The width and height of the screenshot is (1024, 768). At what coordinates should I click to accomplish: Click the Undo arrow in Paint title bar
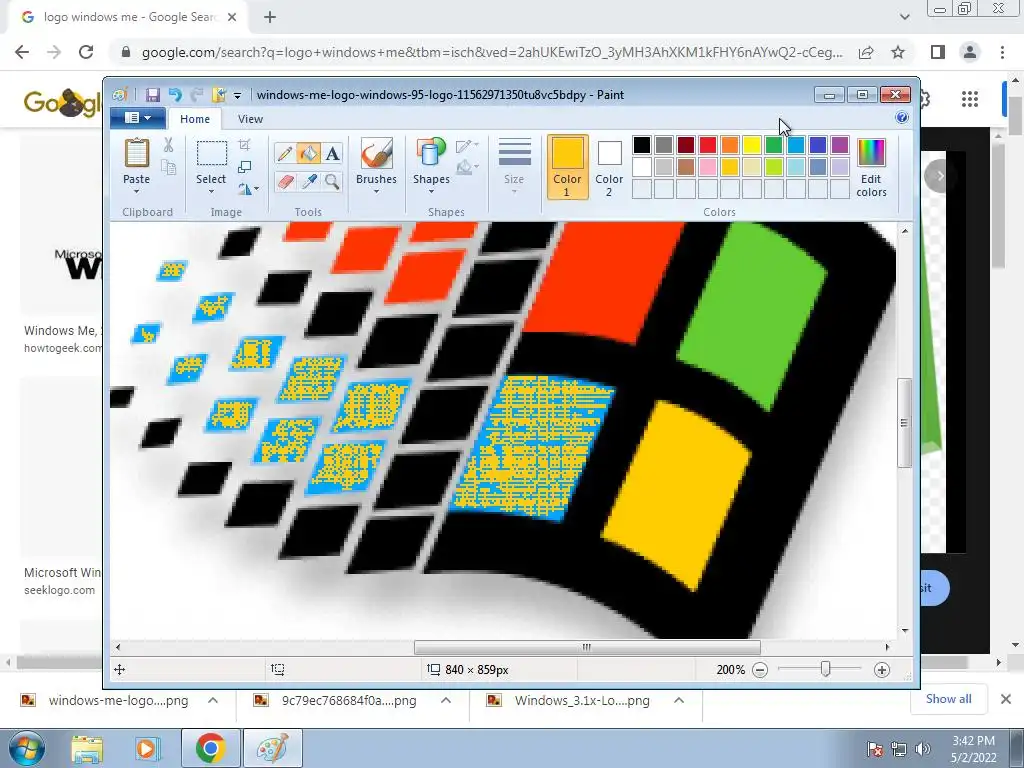(174, 95)
